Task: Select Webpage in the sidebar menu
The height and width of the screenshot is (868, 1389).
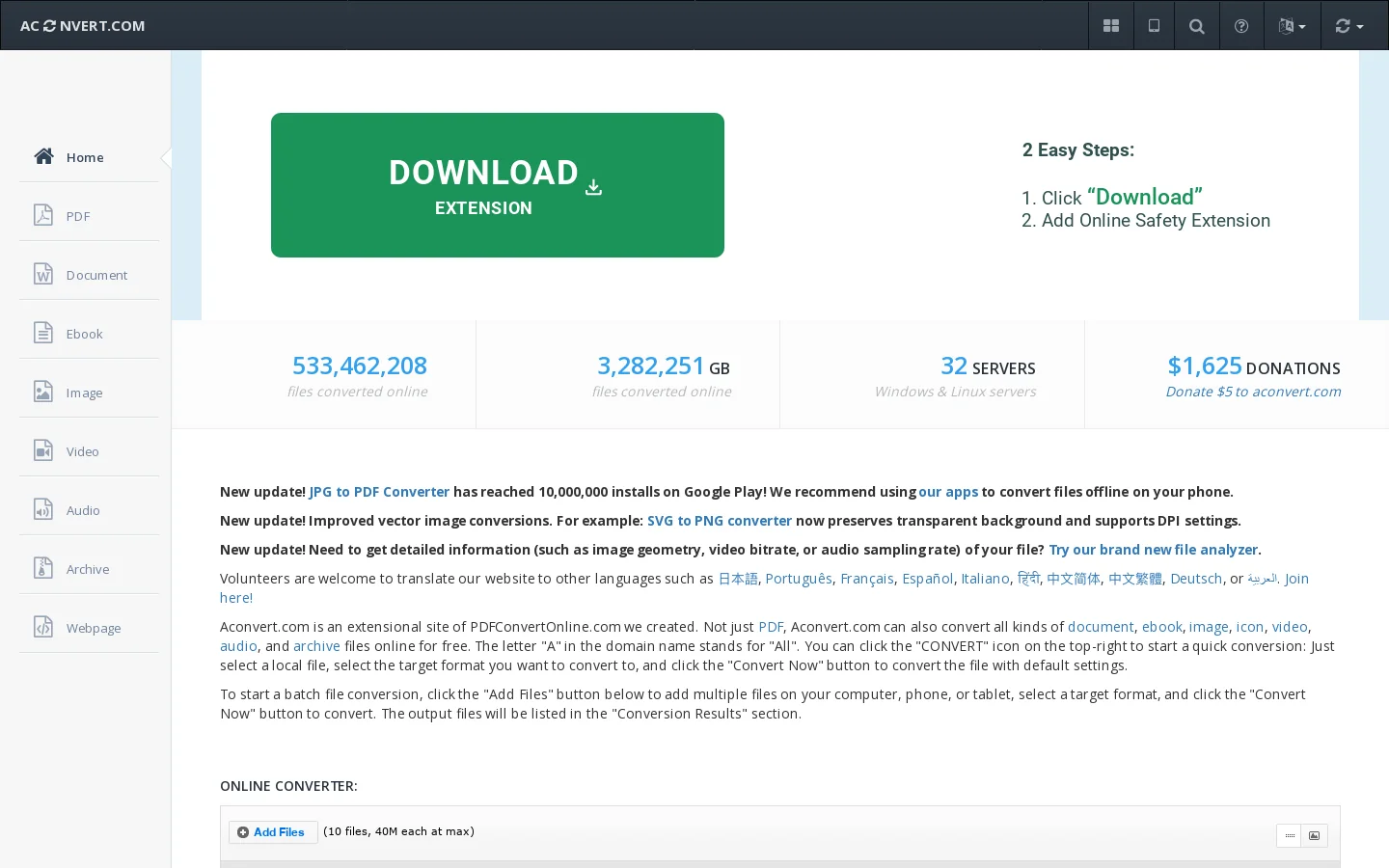Action: [89, 628]
